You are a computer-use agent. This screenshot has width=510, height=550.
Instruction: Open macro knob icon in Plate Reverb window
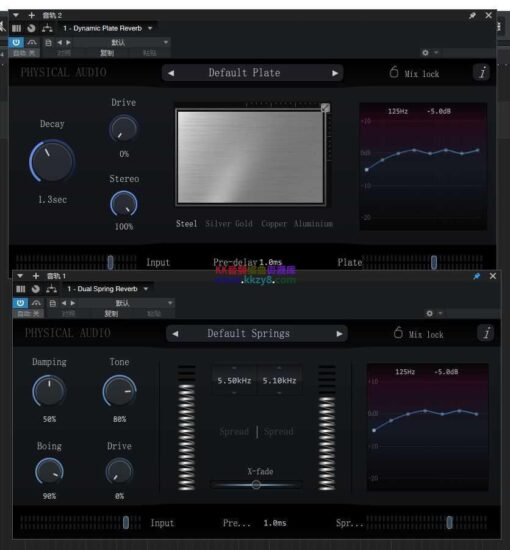[31, 28]
